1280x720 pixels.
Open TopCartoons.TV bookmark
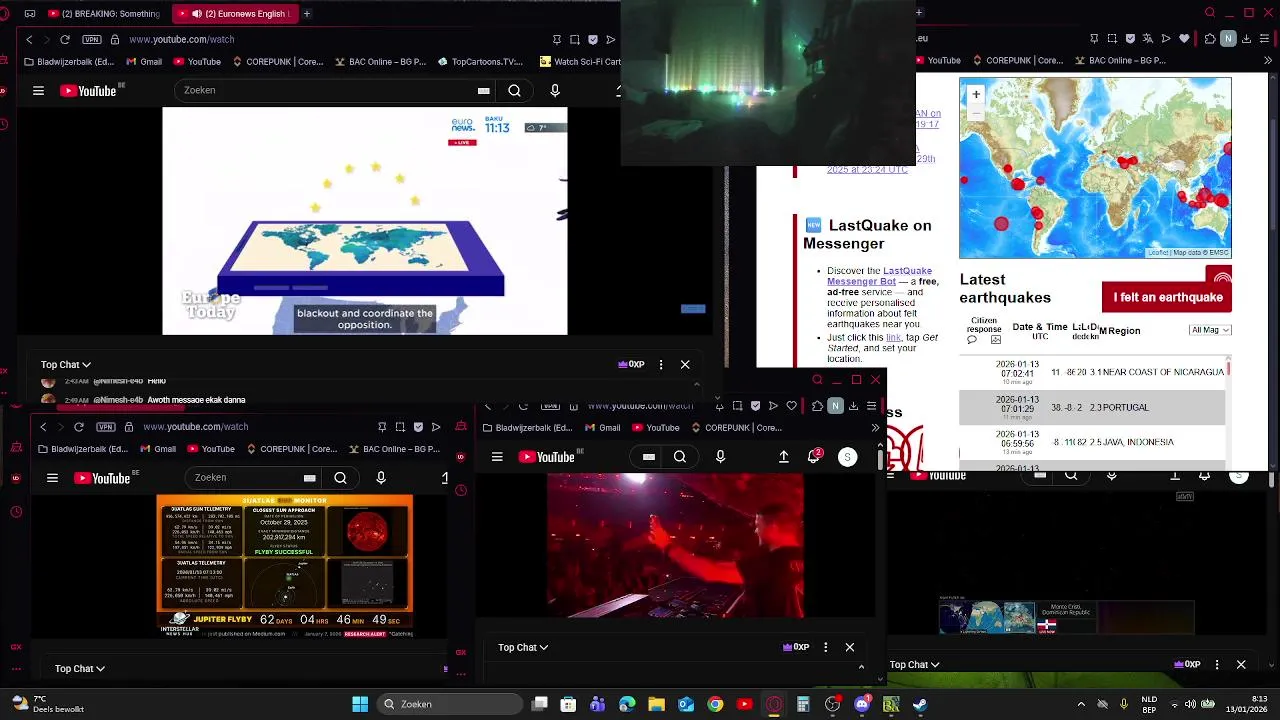[480, 62]
